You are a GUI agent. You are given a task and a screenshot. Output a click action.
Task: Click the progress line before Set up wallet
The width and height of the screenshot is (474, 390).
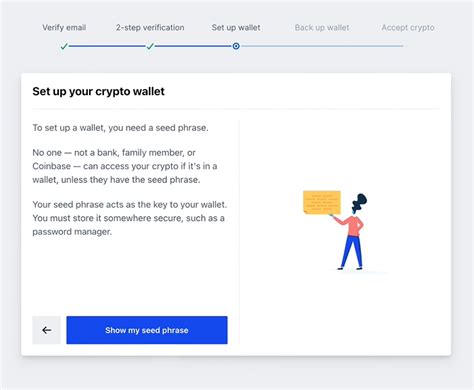193,46
